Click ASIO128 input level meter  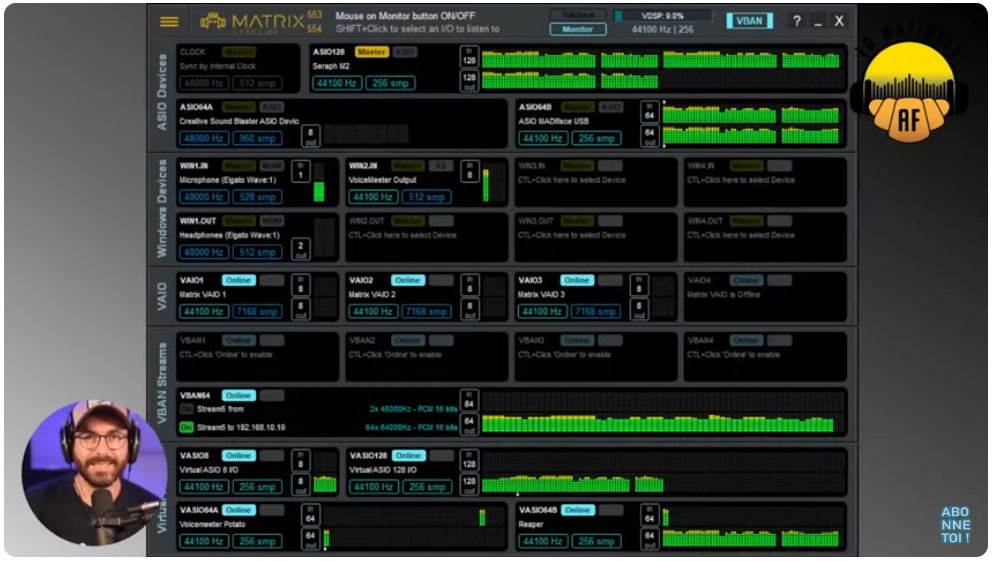click(x=661, y=59)
